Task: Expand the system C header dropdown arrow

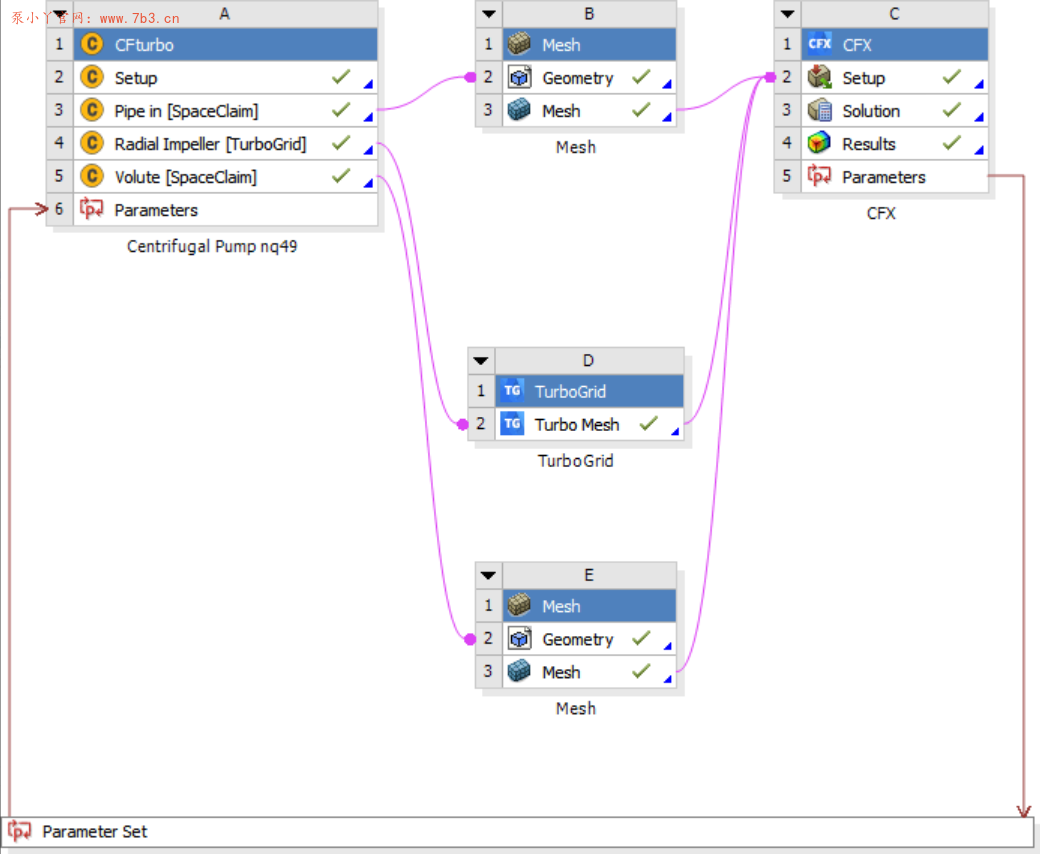Action: 788,14
